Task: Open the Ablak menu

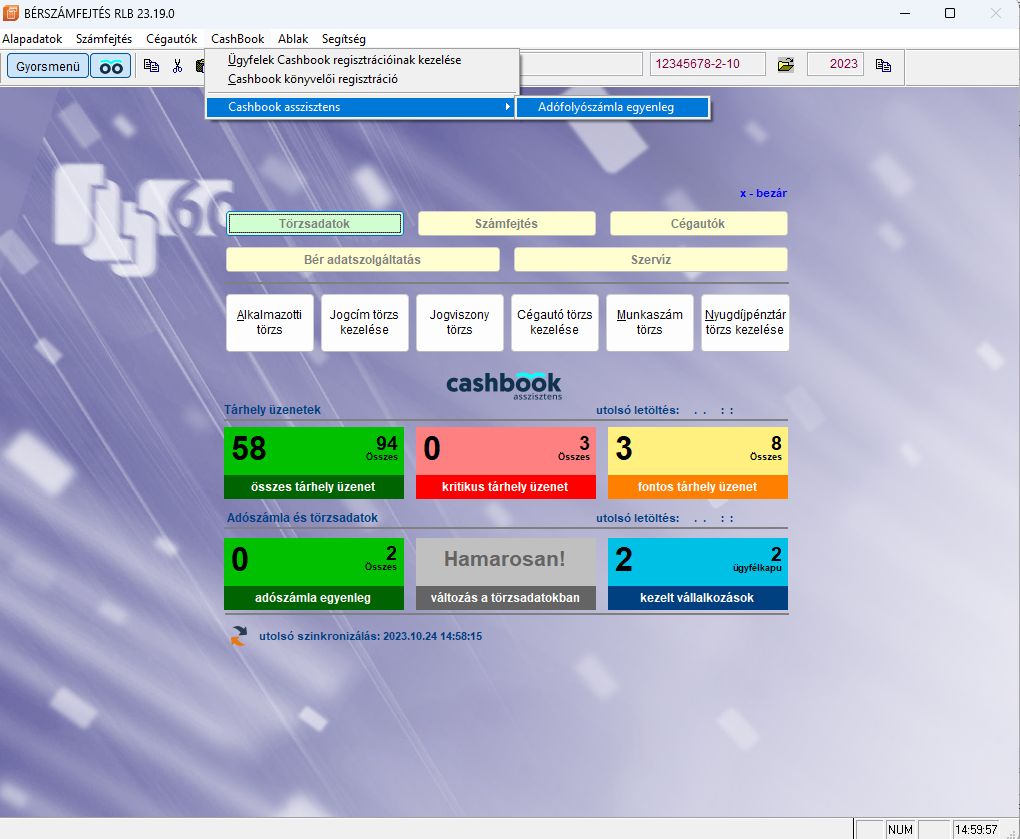Action: (x=293, y=39)
